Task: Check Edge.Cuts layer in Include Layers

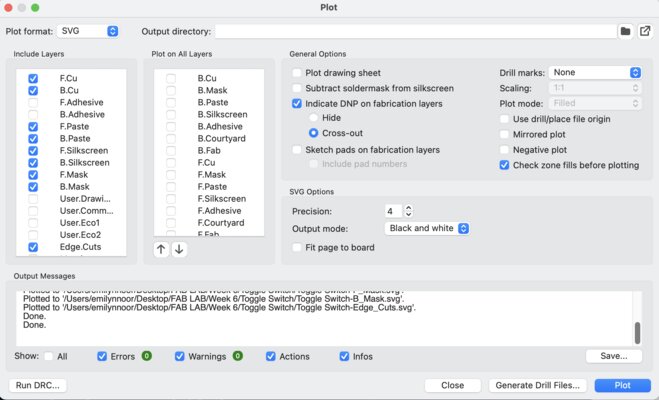Action: click(x=34, y=247)
